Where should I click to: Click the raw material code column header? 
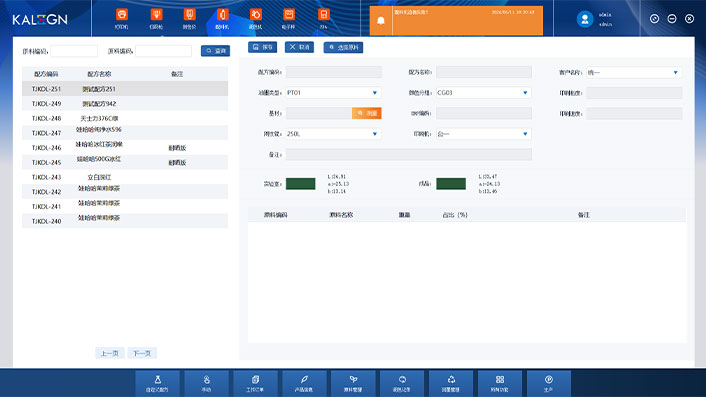tap(275, 215)
